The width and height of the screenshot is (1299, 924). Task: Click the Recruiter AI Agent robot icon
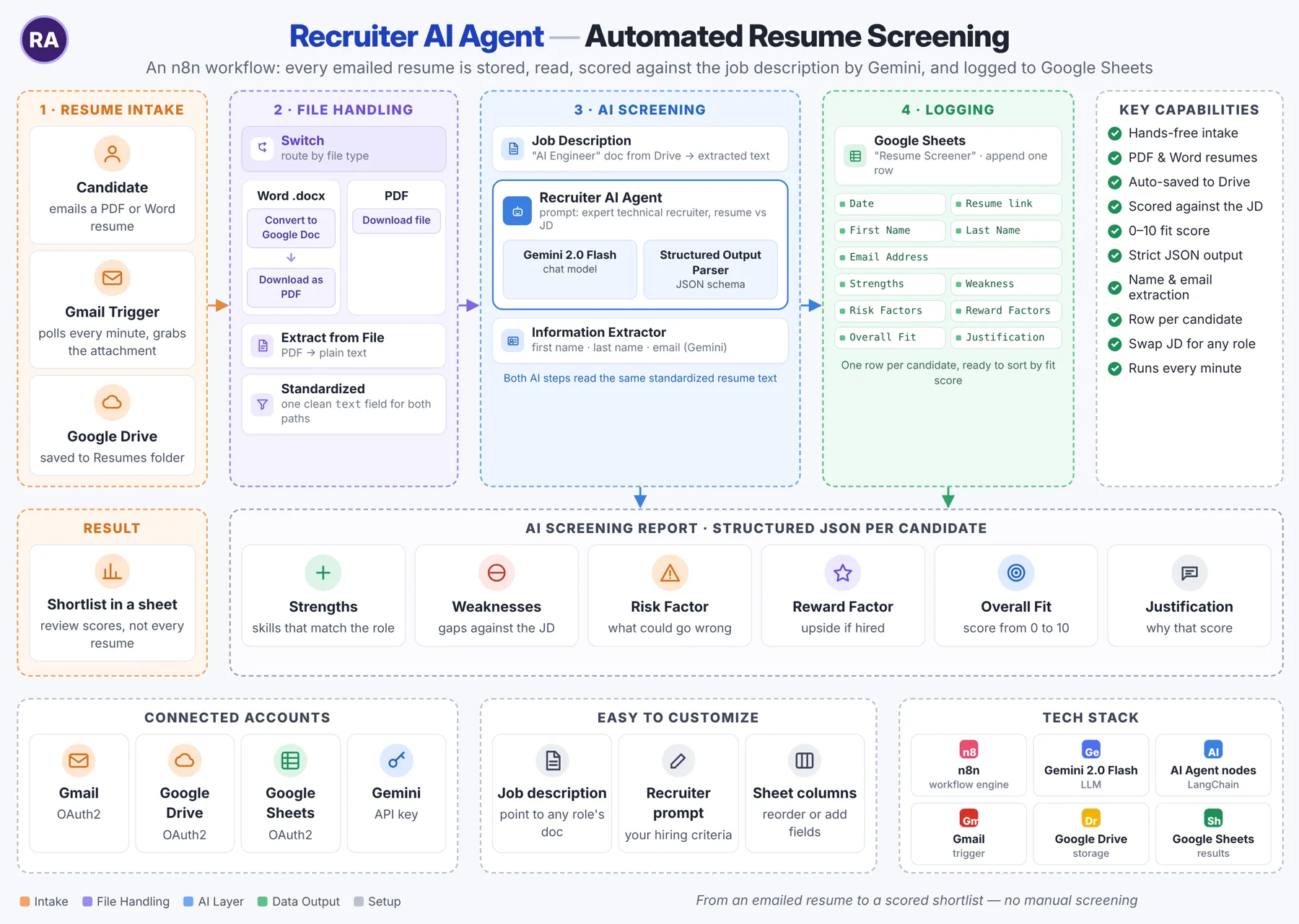click(517, 211)
